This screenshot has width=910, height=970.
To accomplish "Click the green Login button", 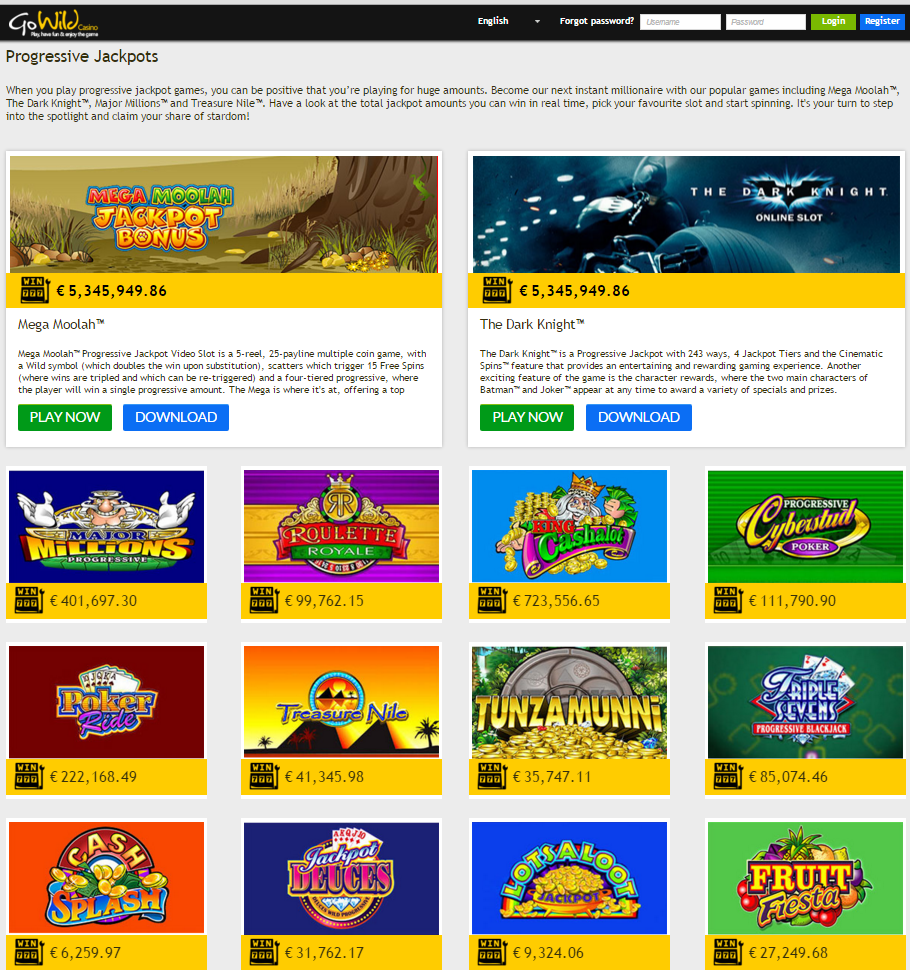I will 833,22.
